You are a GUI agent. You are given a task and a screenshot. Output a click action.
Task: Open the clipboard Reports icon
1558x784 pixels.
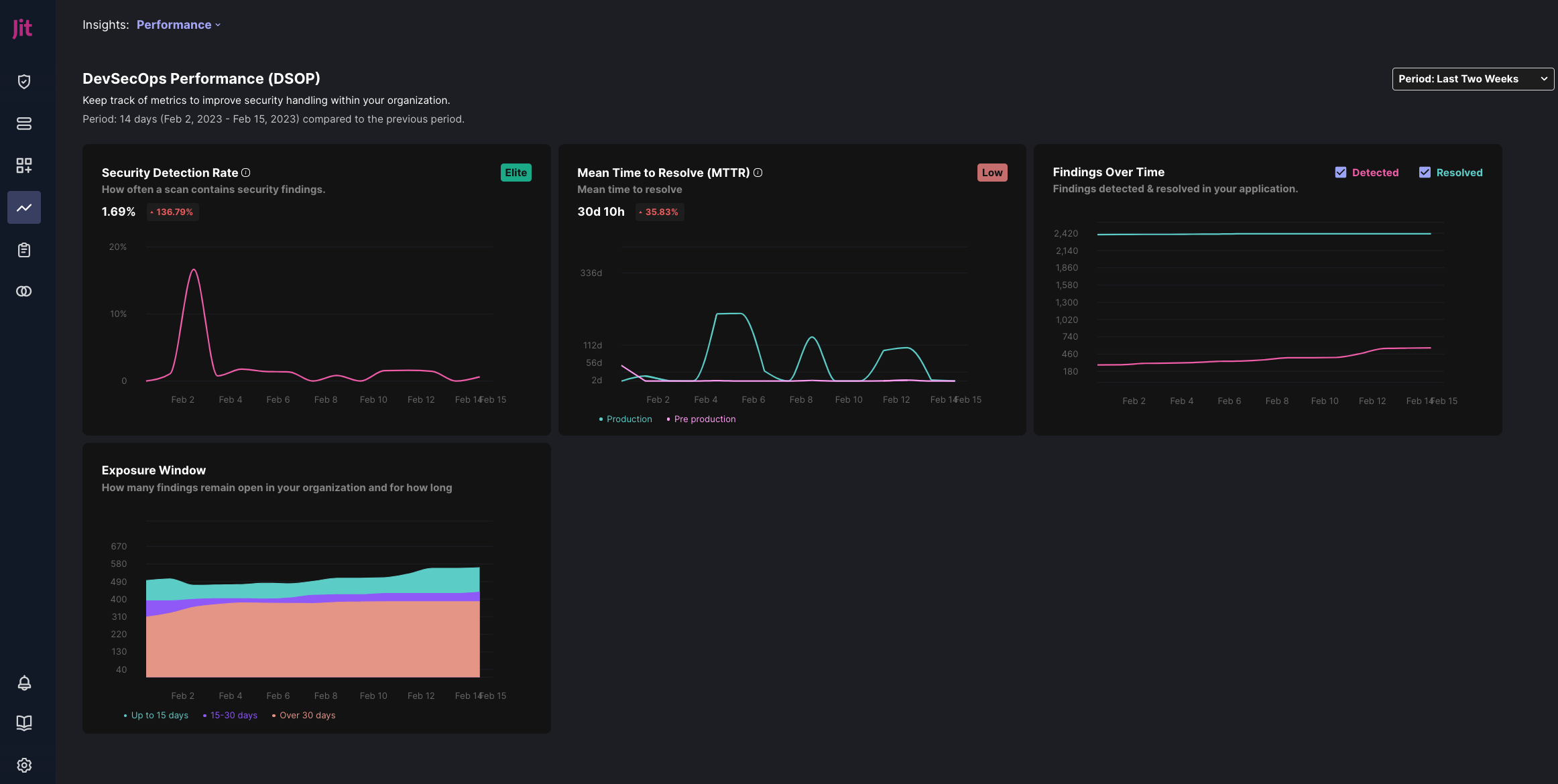pos(24,249)
